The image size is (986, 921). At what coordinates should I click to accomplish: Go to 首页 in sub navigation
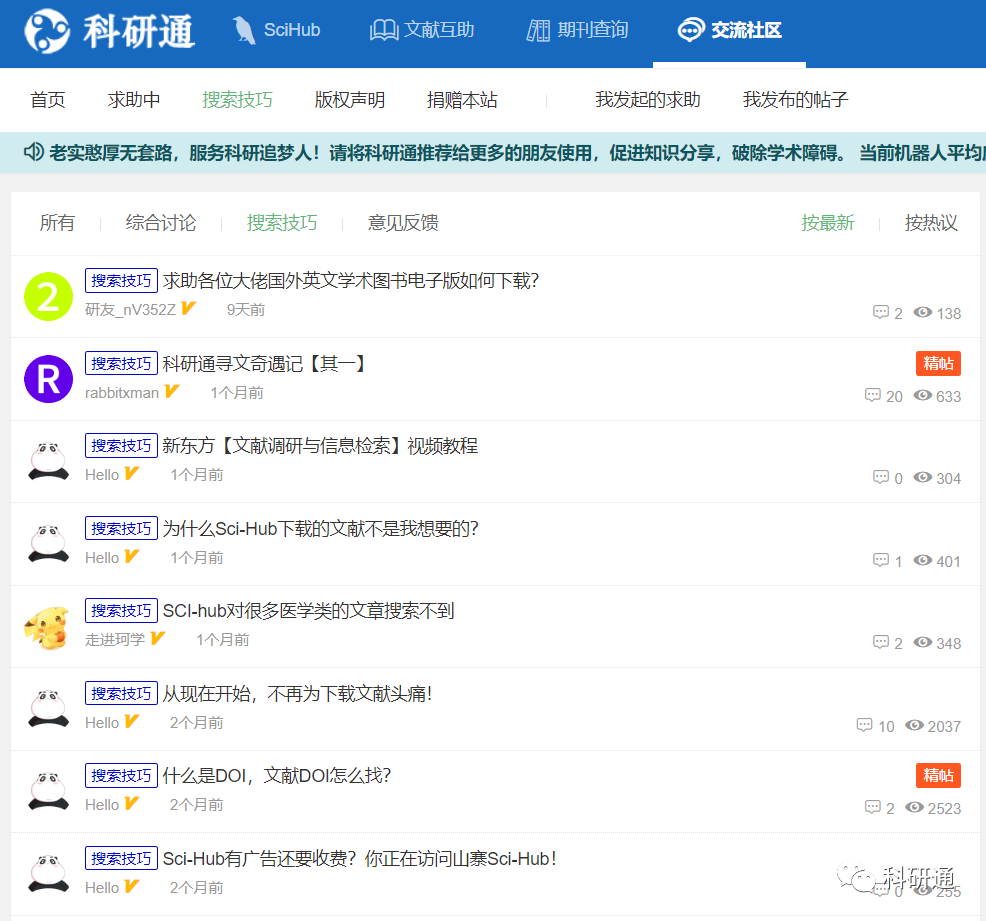48,99
